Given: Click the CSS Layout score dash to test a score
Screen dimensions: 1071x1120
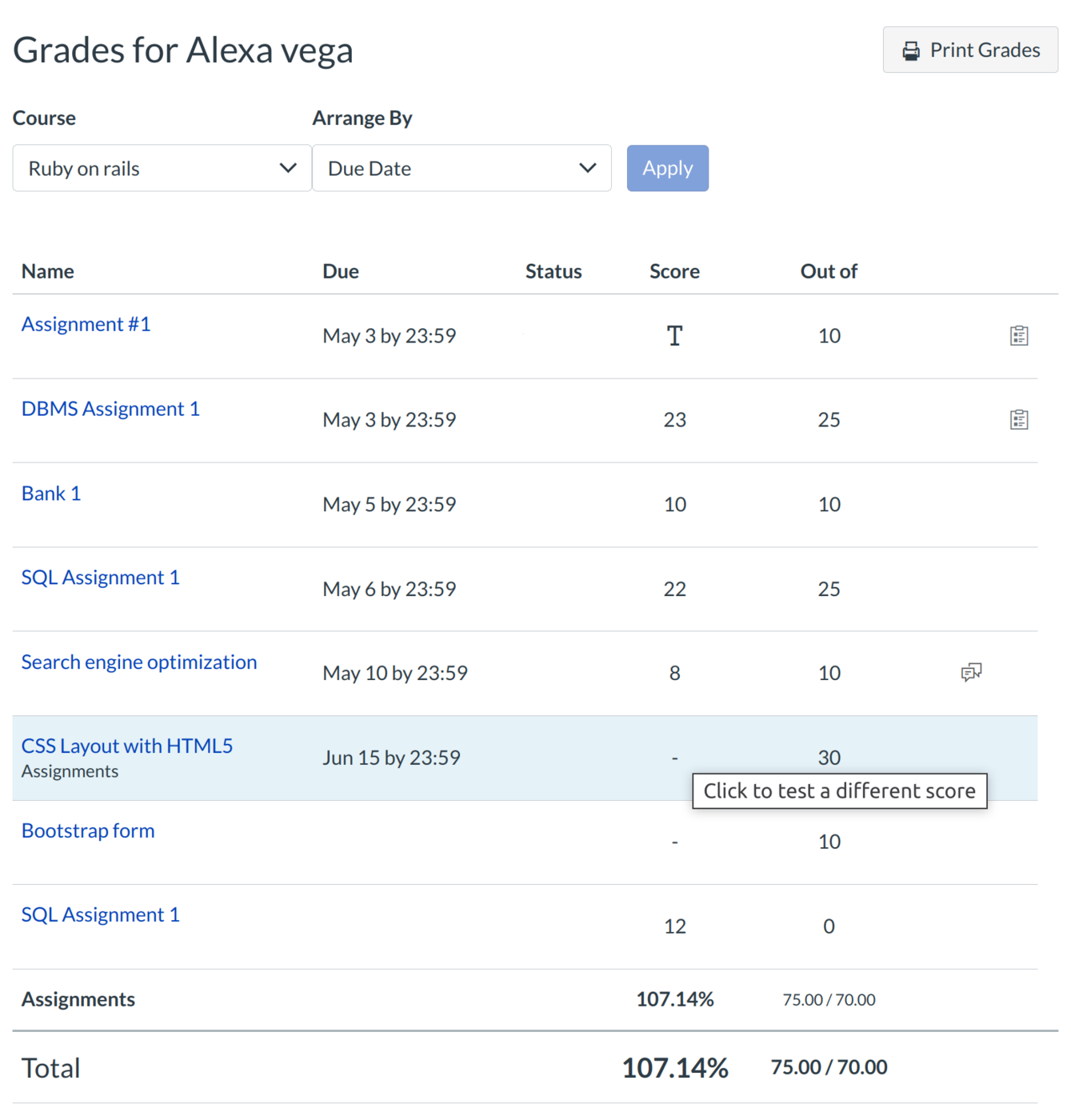Looking at the screenshot, I should click(674, 758).
